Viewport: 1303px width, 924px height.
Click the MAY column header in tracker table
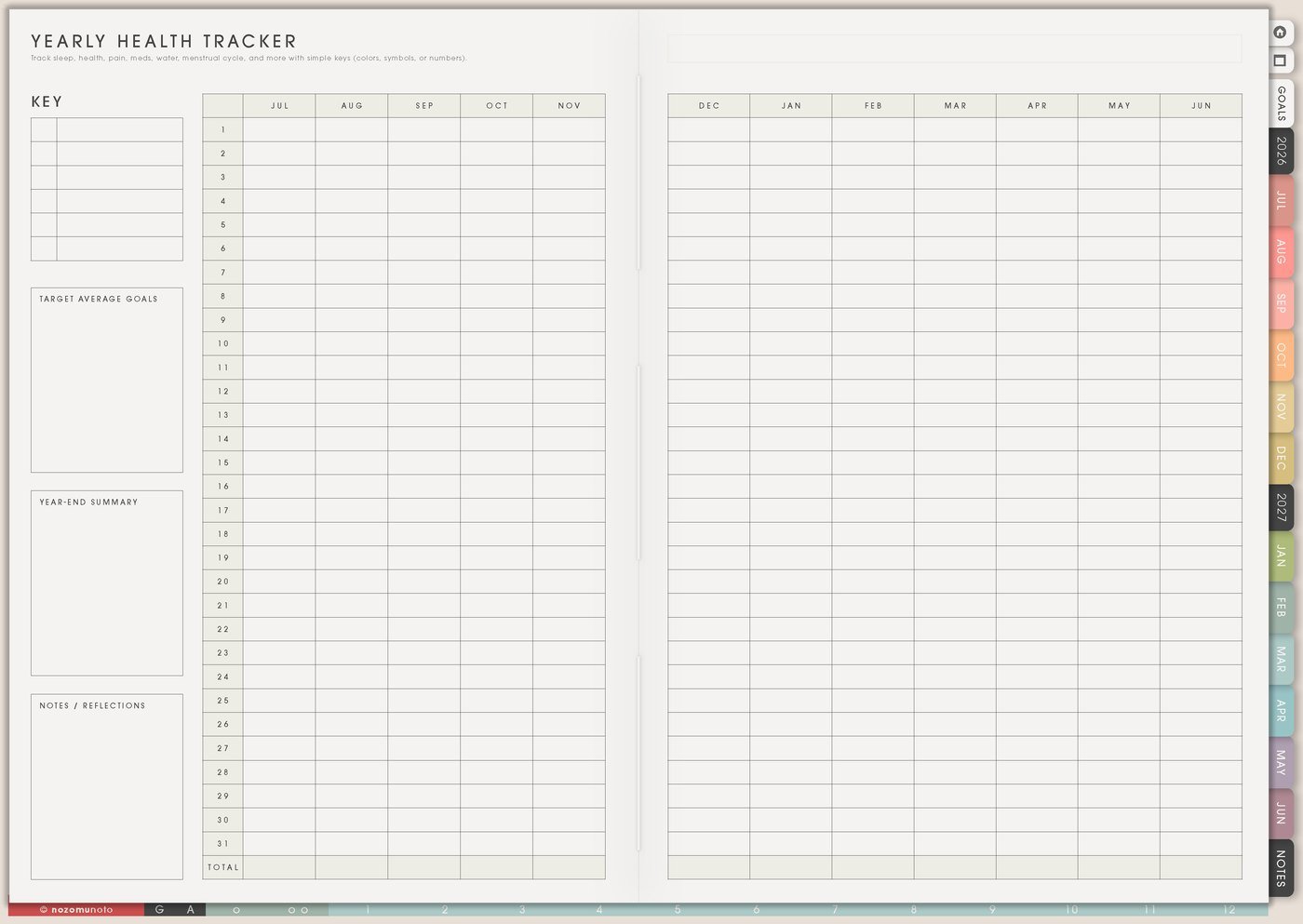[x=1119, y=105]
